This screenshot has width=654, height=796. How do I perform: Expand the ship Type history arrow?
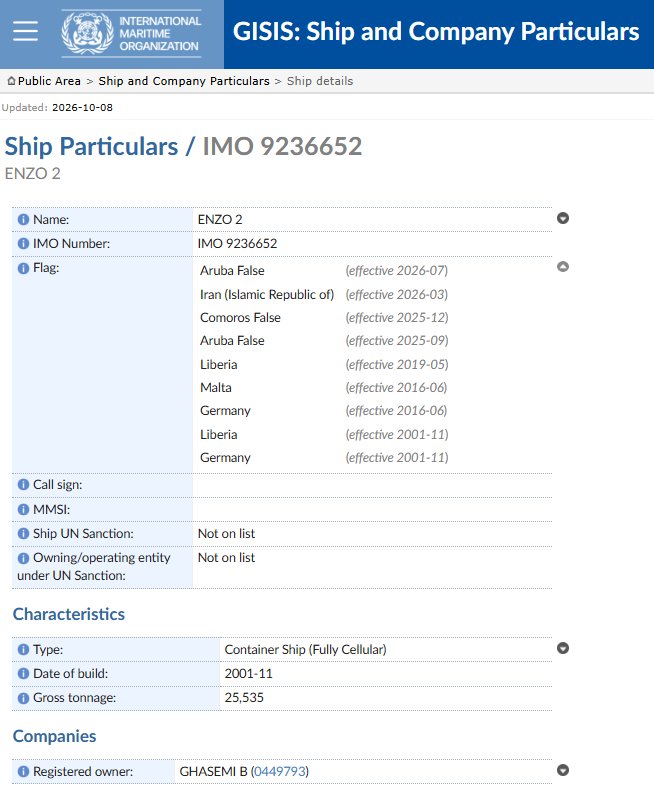tap(563, 648)
